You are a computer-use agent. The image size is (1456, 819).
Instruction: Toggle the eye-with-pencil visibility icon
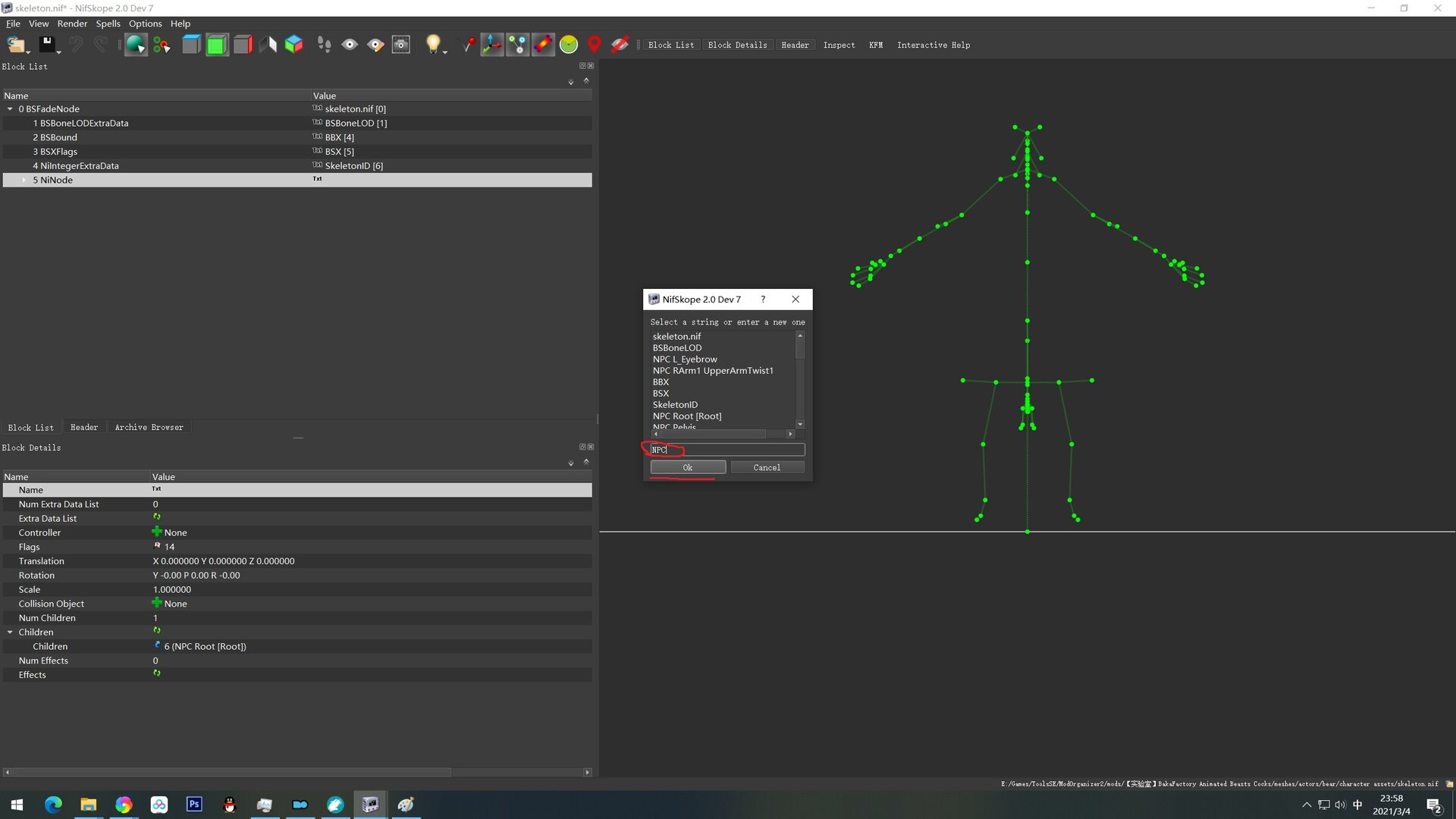(x=375, y=45)
